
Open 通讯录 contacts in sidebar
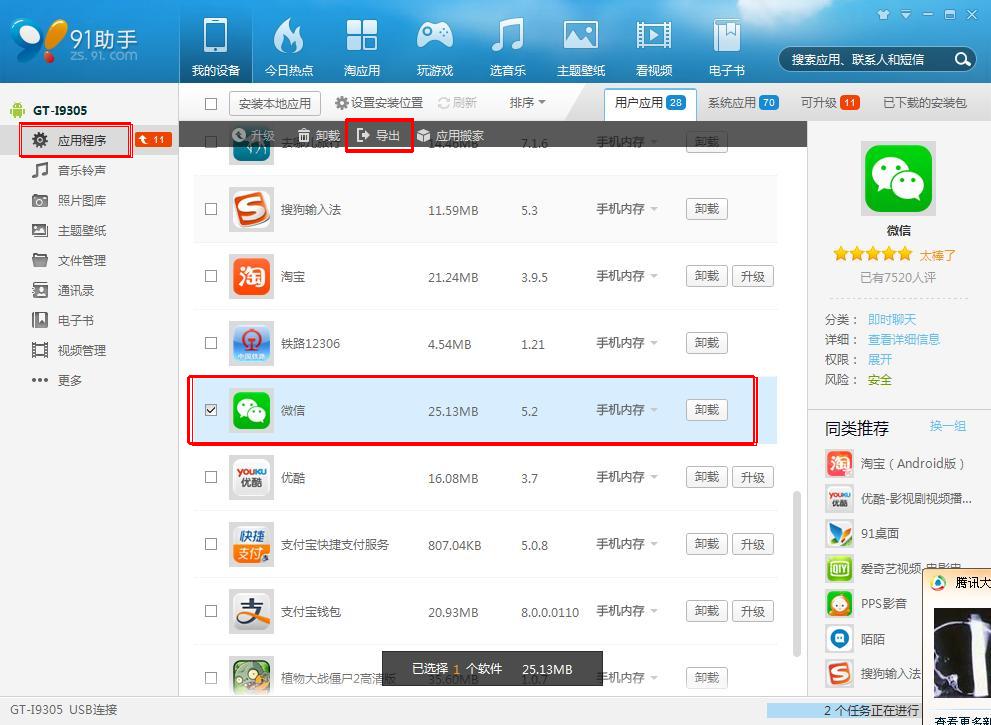(63, 290)
